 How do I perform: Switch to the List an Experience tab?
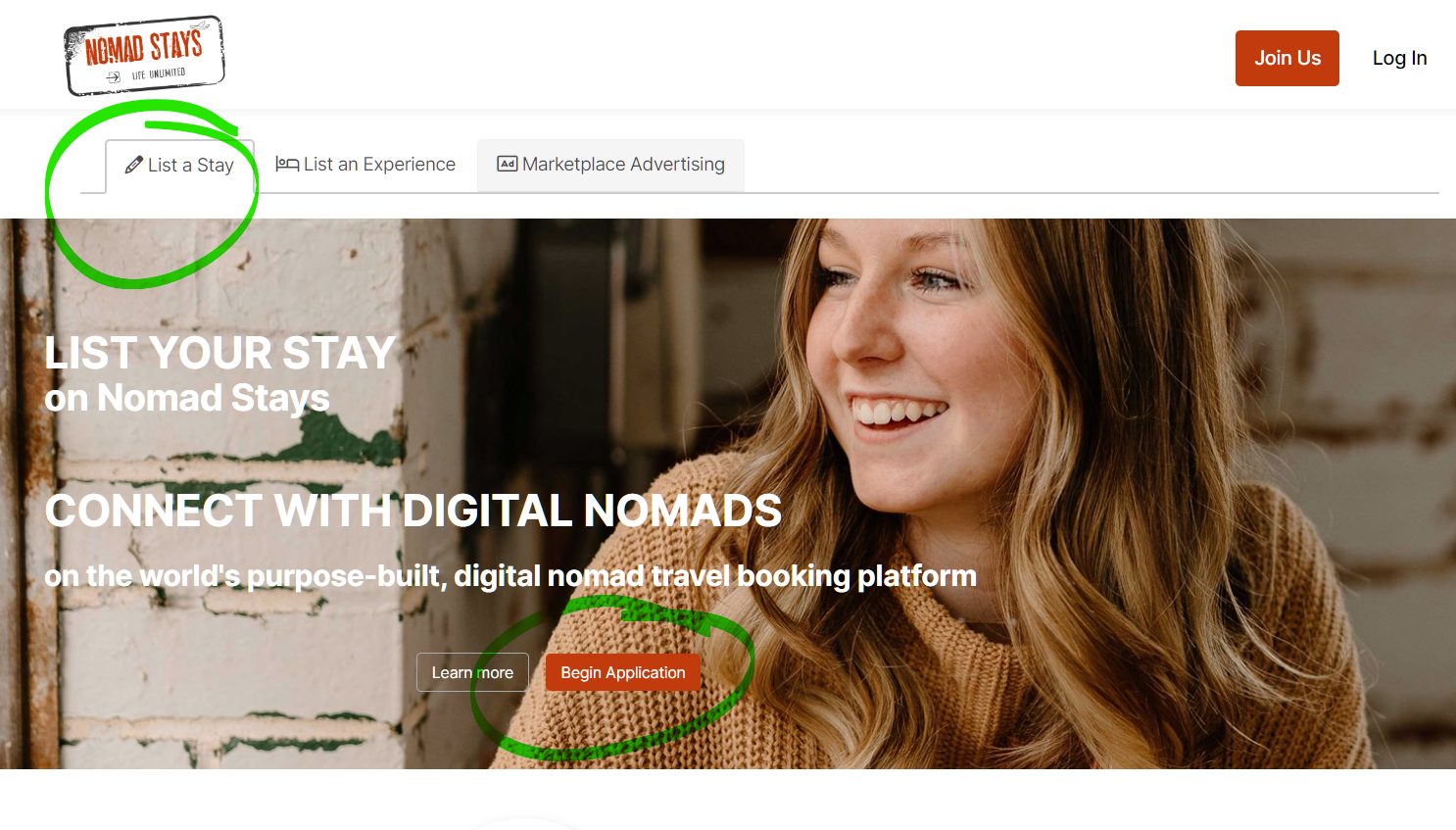[x=365, y=165]
